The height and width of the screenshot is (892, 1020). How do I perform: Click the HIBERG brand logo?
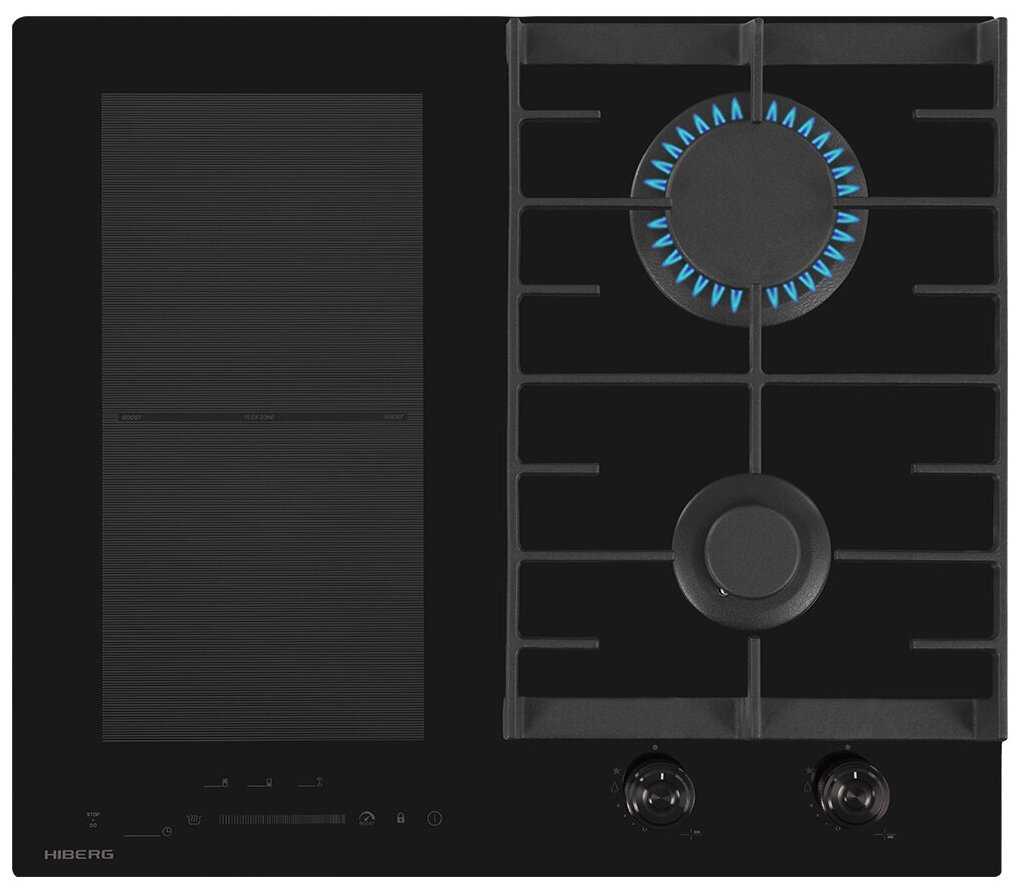tap(79, 855)
